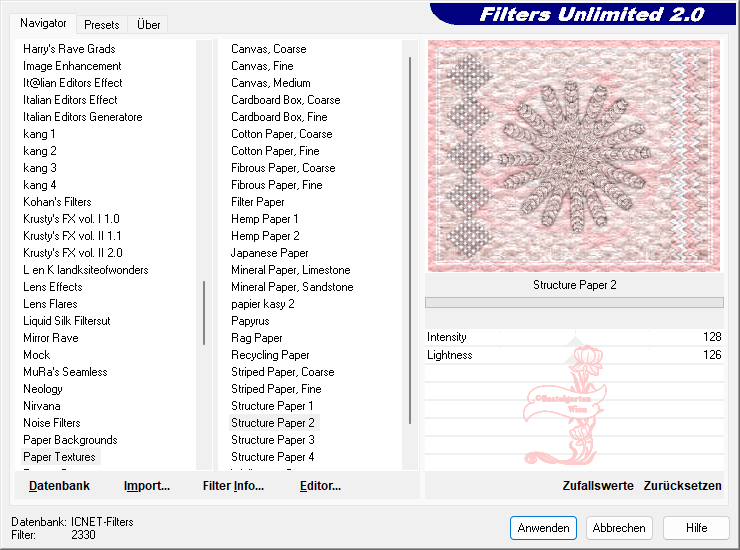
Task: Randomize settings with Zufallswerte
Action: point(598,486)
